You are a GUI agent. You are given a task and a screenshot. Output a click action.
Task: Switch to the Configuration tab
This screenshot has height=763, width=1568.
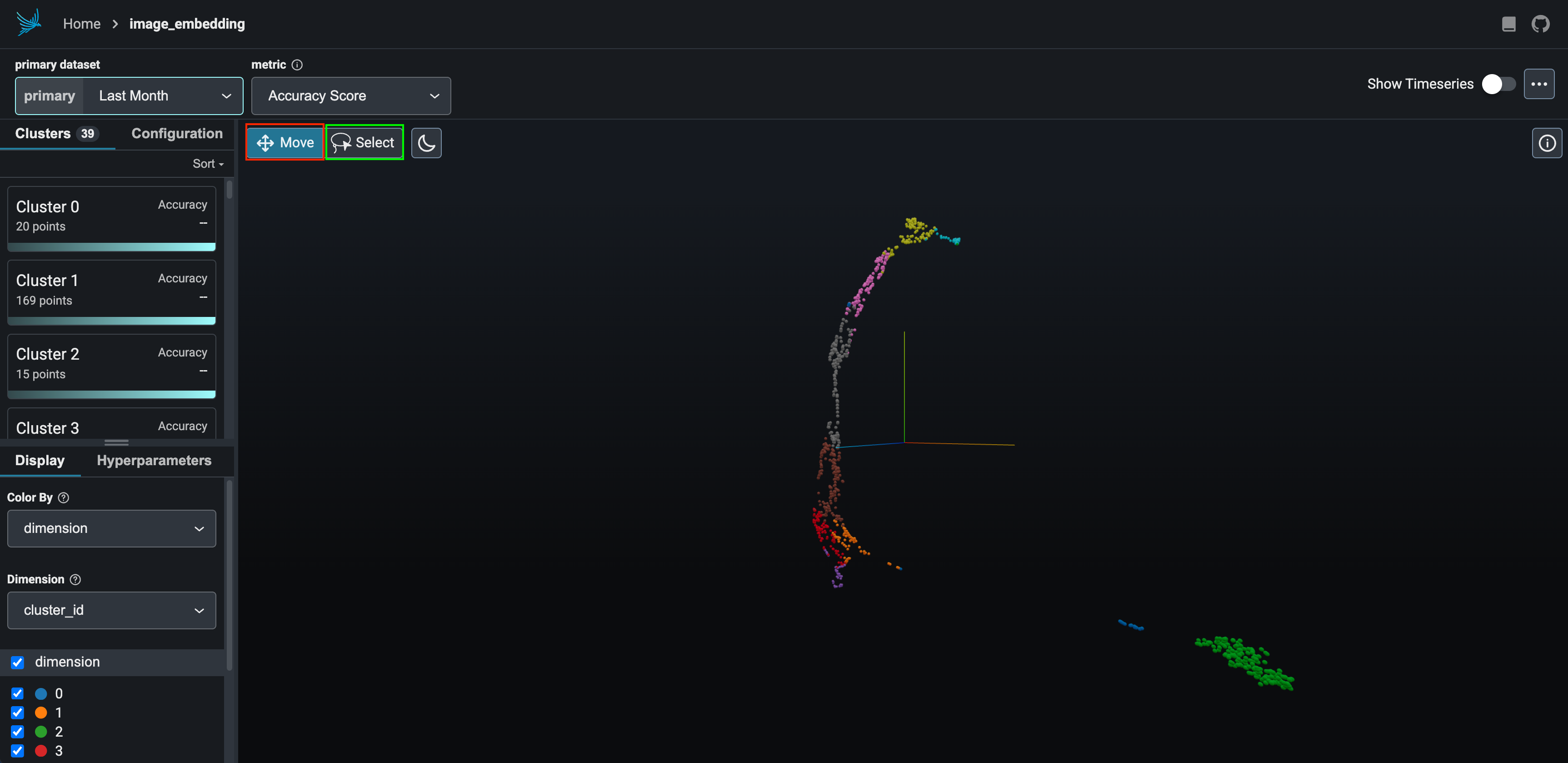tap(176, 133)
